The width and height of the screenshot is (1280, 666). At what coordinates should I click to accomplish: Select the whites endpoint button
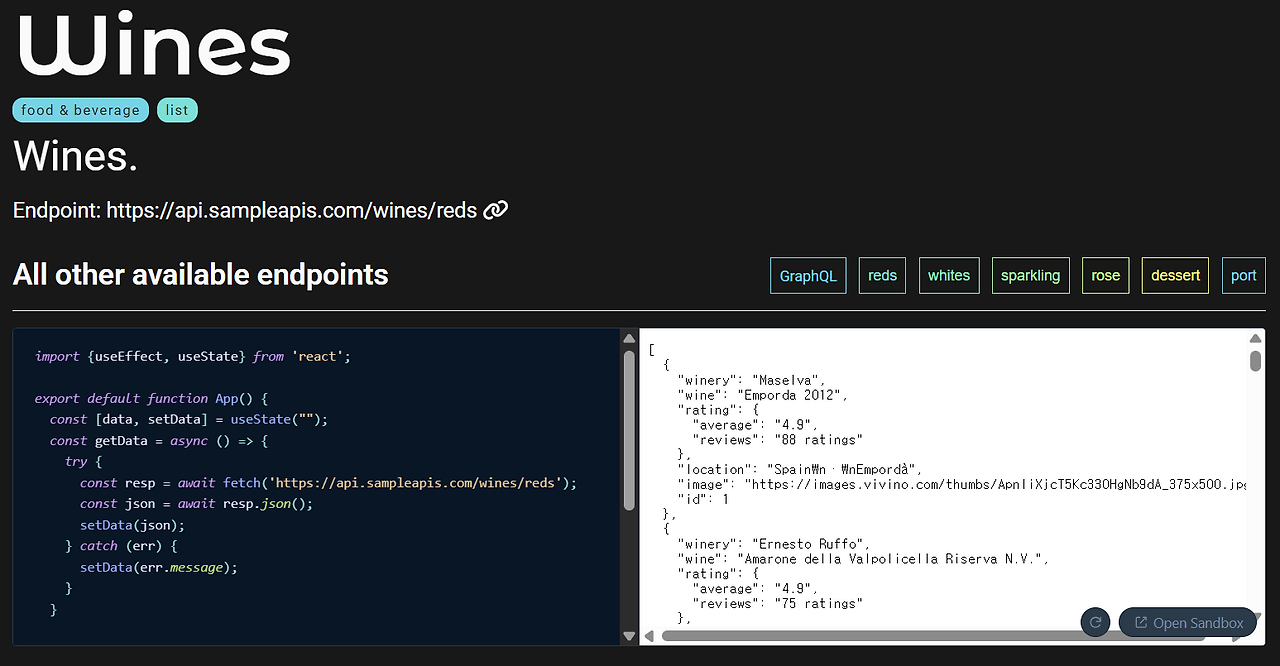(x=949, y=276)
